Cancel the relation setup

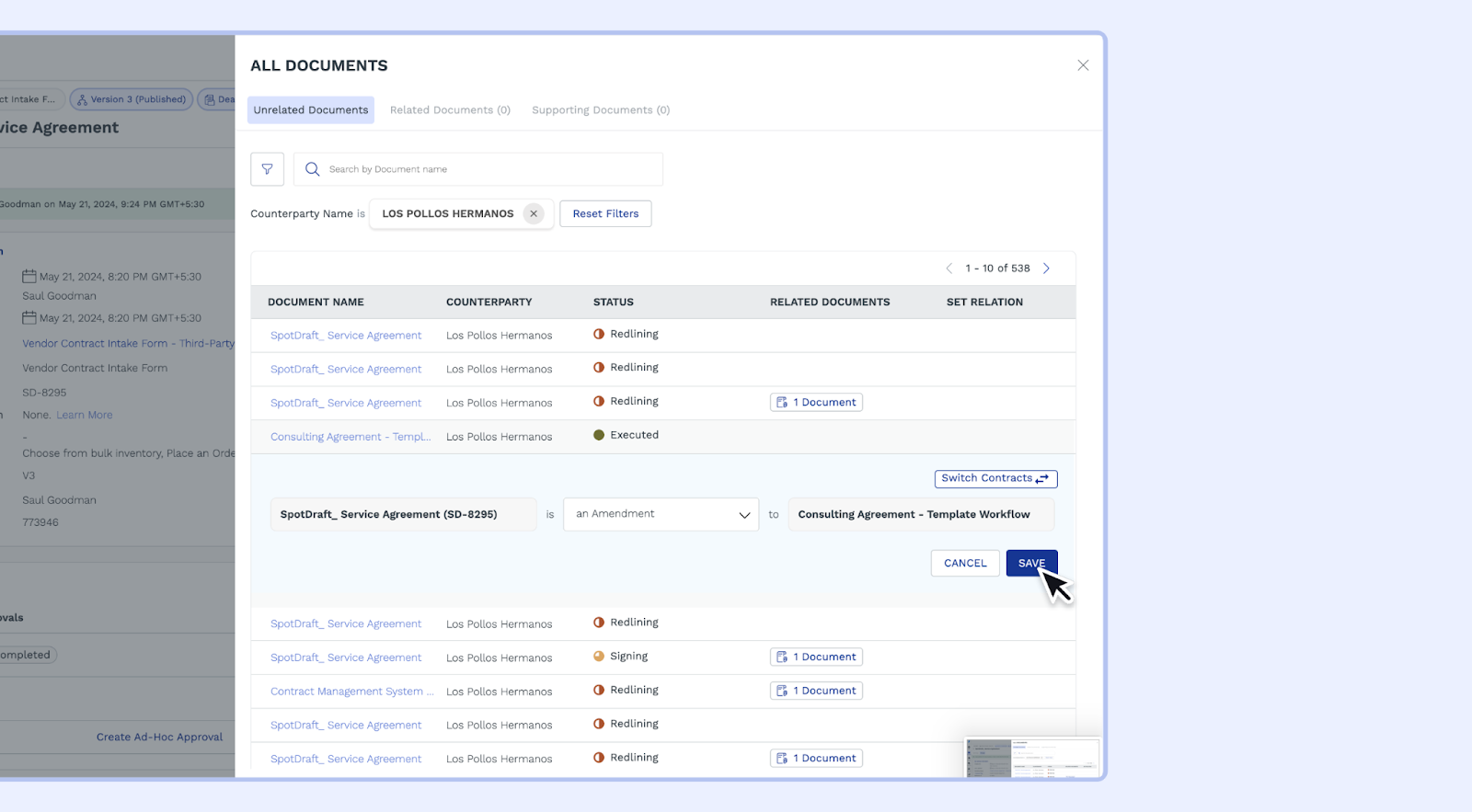point(964,563)
